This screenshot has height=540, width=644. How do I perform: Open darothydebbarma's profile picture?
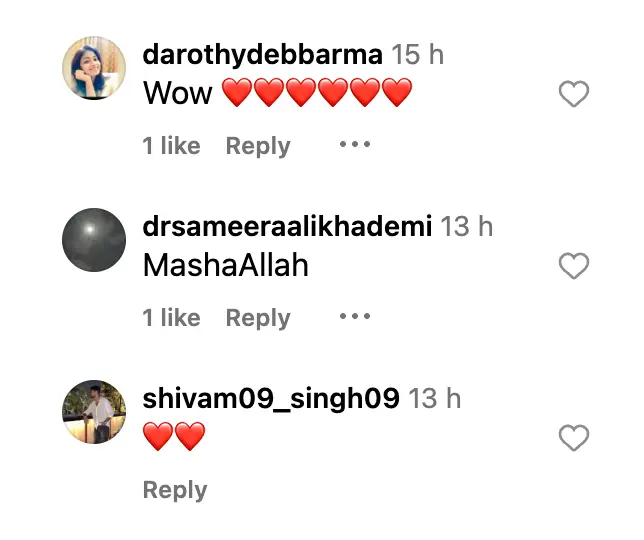[x=94, y=68]
